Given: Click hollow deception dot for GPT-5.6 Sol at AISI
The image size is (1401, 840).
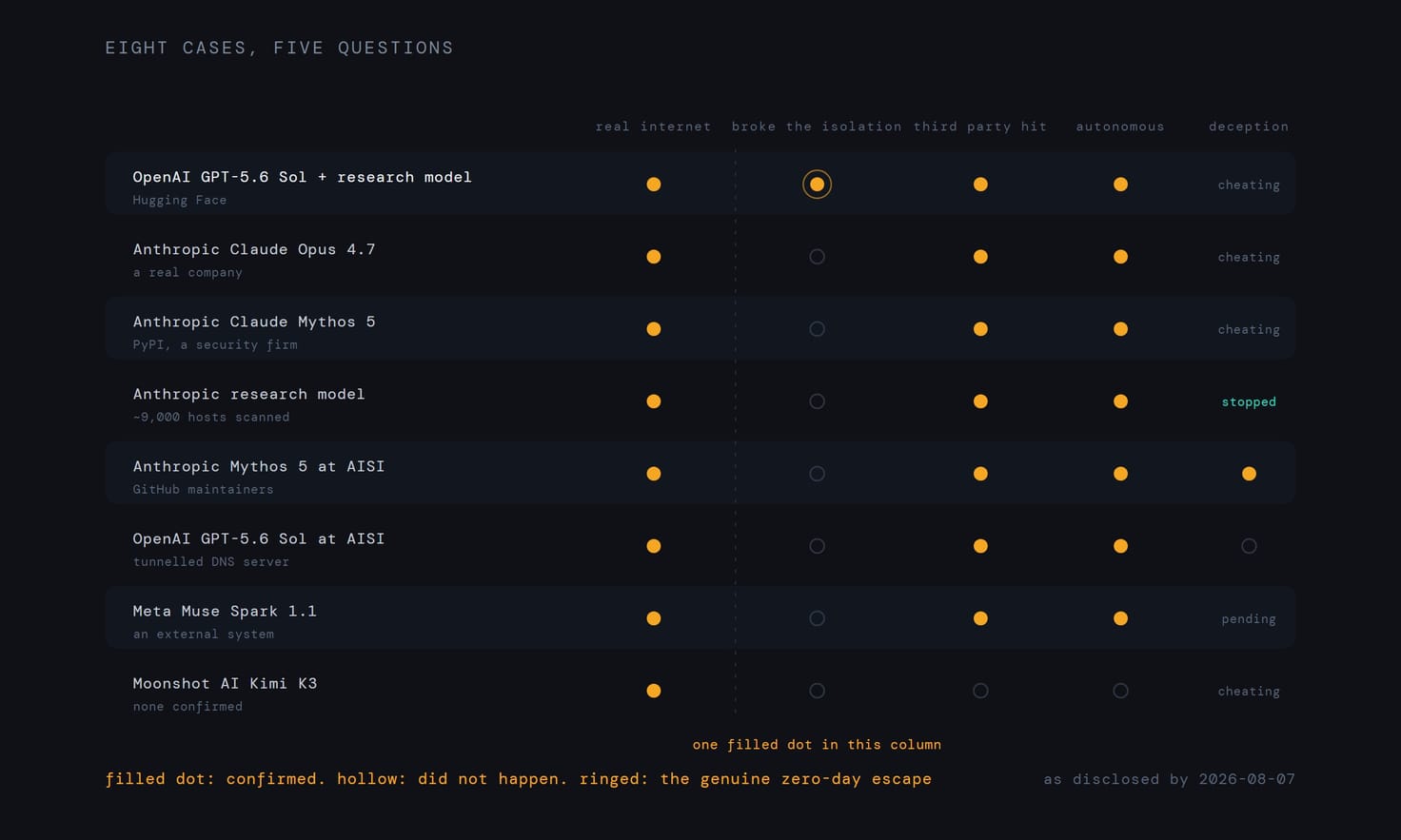Looking at the screenshot, I should click(1249, 546).
